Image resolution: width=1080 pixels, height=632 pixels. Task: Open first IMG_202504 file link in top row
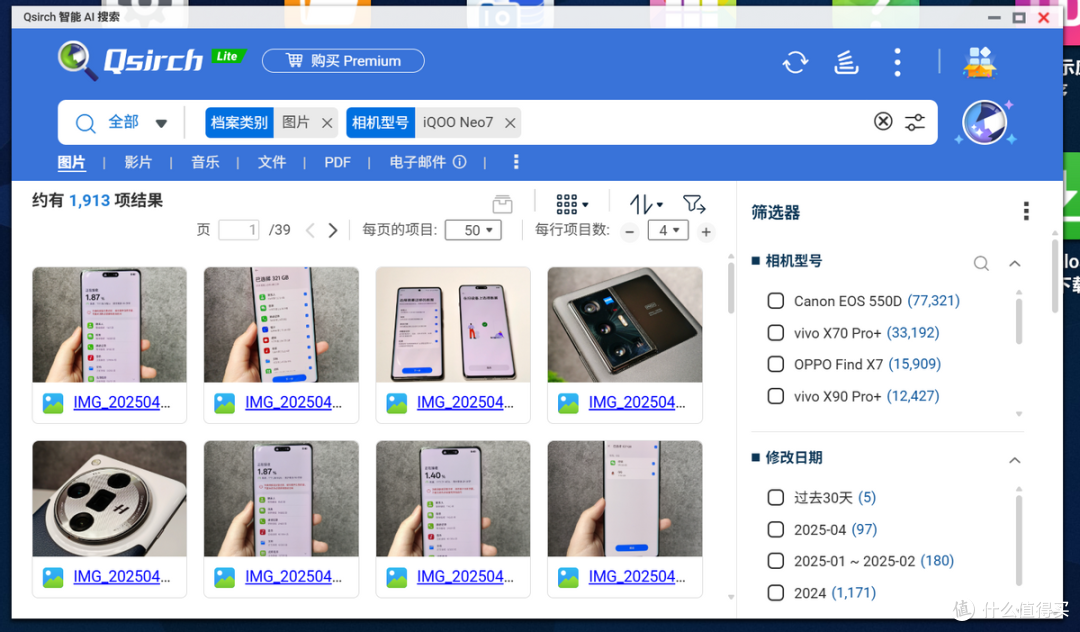click(122, 403)
